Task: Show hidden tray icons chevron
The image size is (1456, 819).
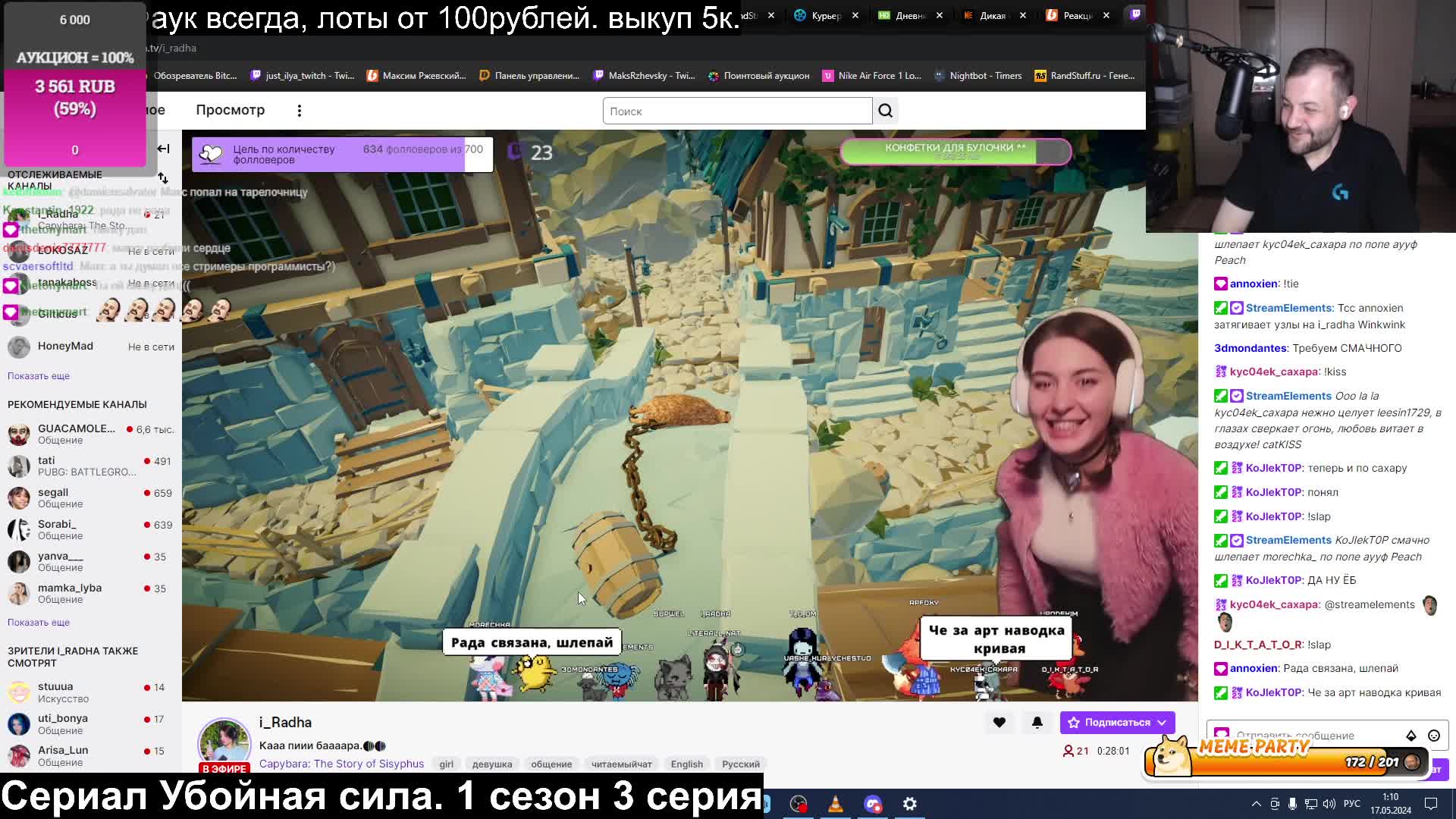Action: 1256,804
